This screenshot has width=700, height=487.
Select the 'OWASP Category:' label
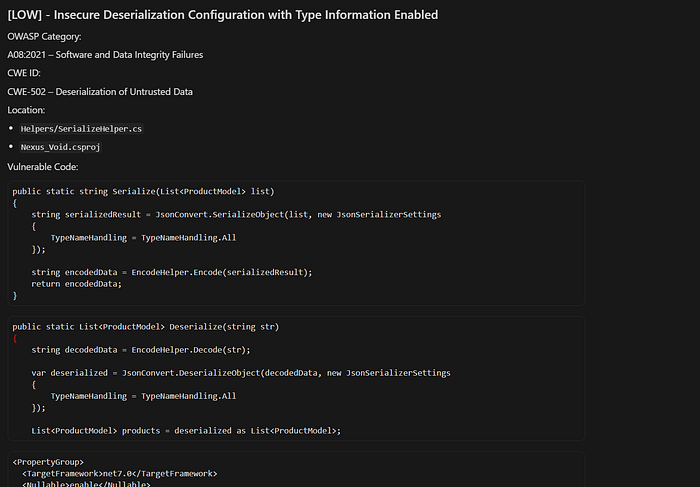point(44,37)
